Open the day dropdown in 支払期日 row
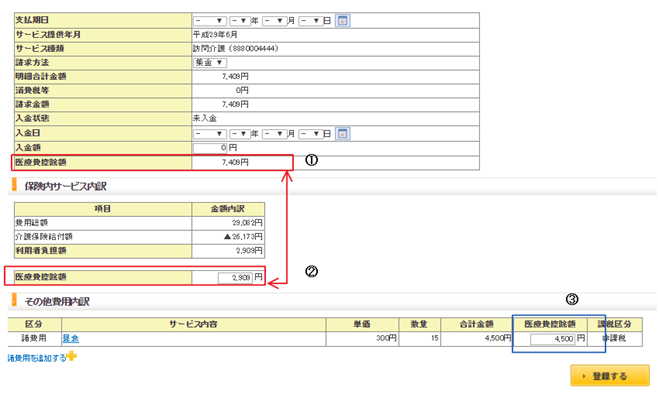 pos(311,21)
